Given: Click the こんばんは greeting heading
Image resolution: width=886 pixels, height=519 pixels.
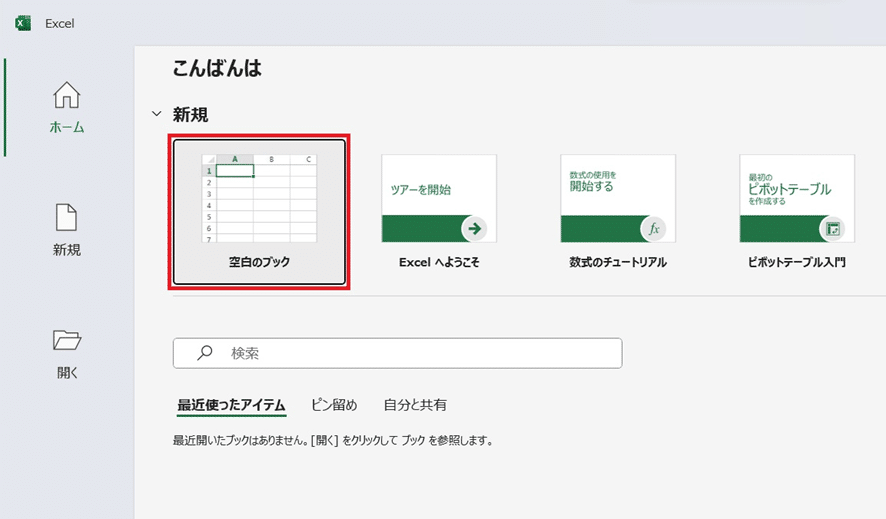Looking at the screenshot, I should [217, 68].
